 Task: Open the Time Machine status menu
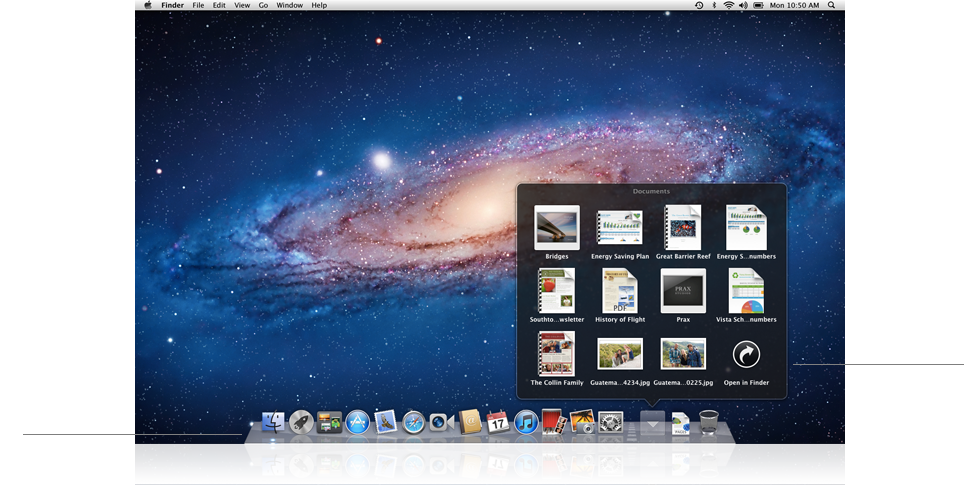[699, 5]
